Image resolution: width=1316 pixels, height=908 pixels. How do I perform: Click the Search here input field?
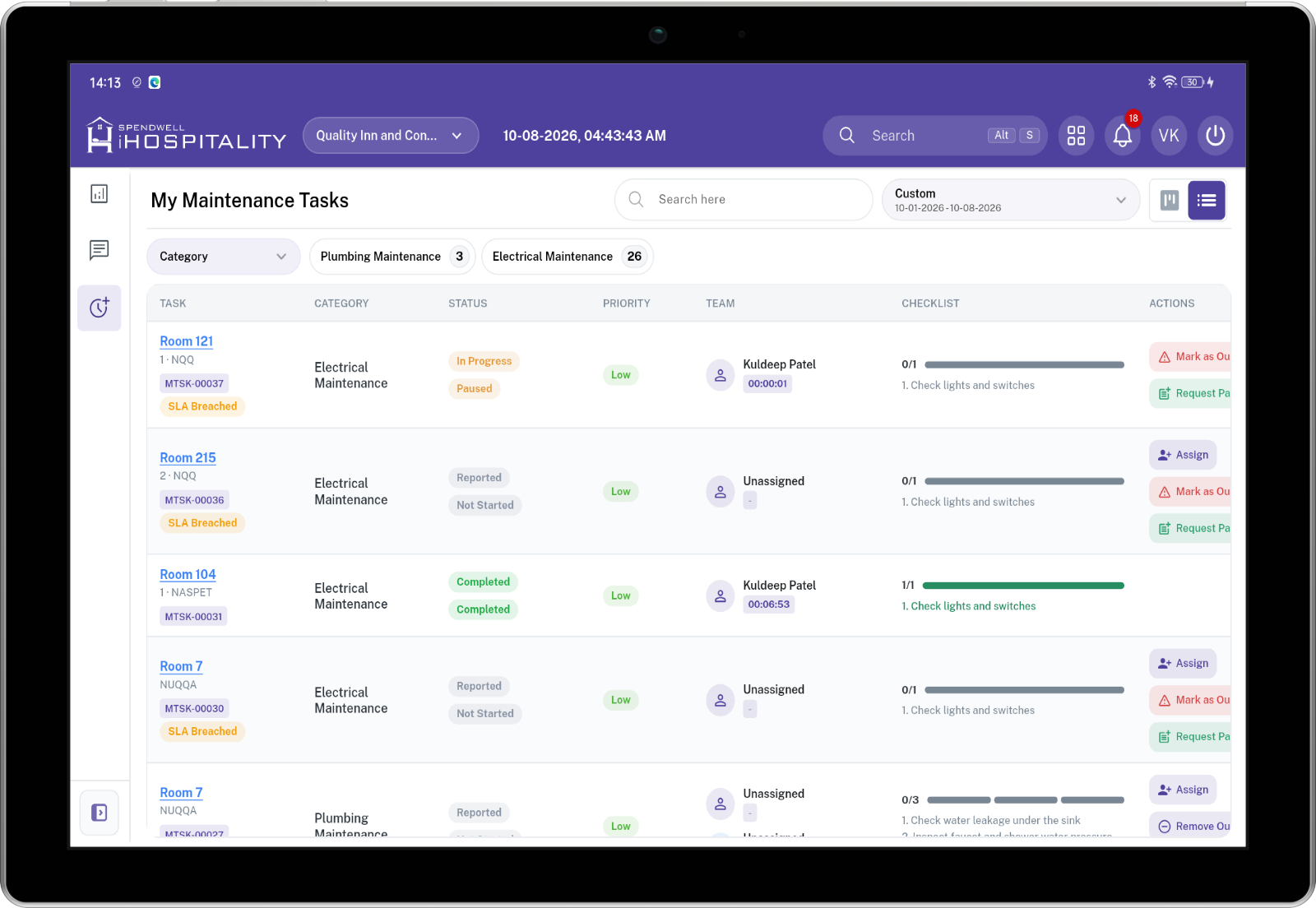click(x=744, y=200)
